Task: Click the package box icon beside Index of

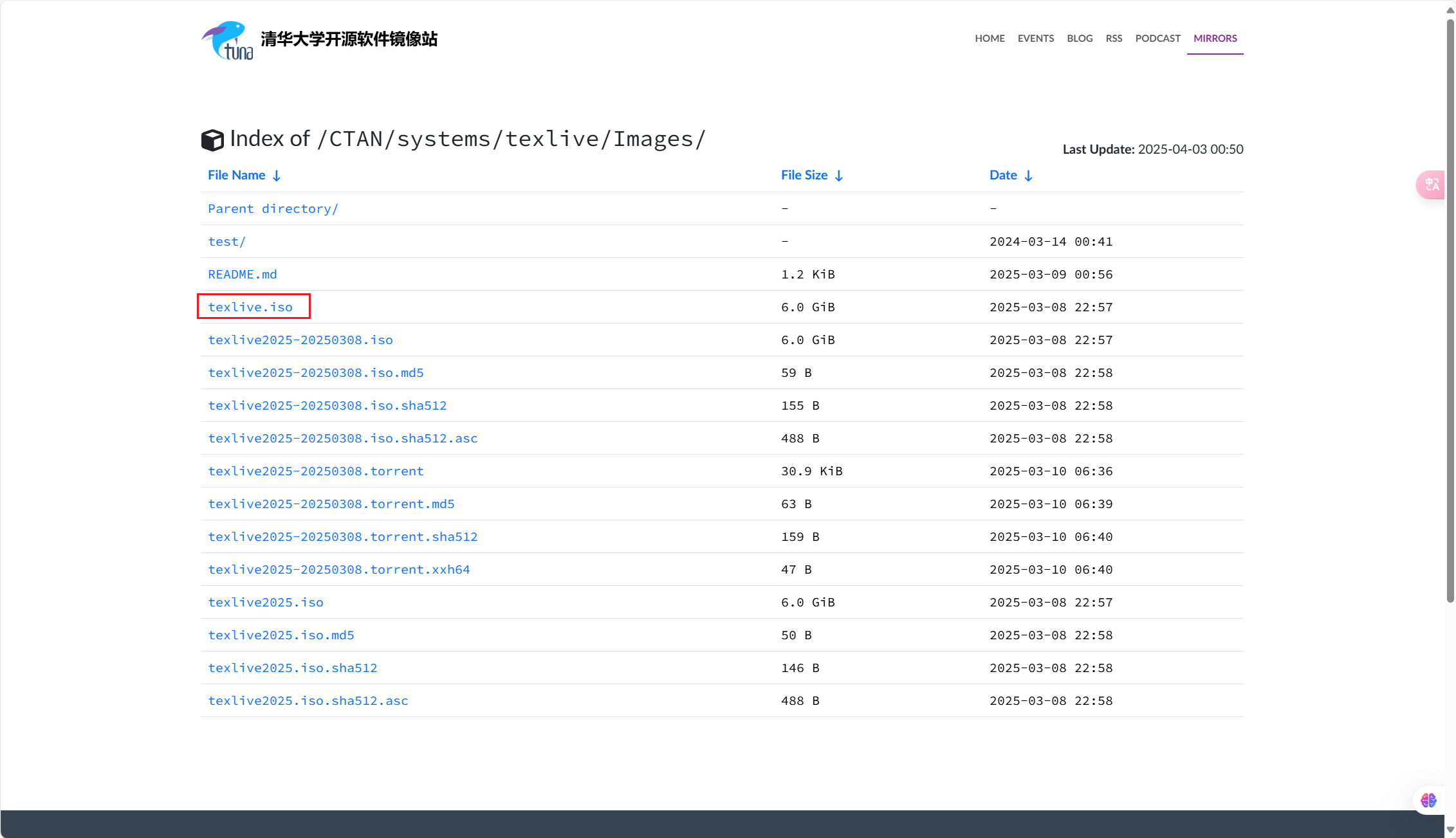Action: [212, 140]
